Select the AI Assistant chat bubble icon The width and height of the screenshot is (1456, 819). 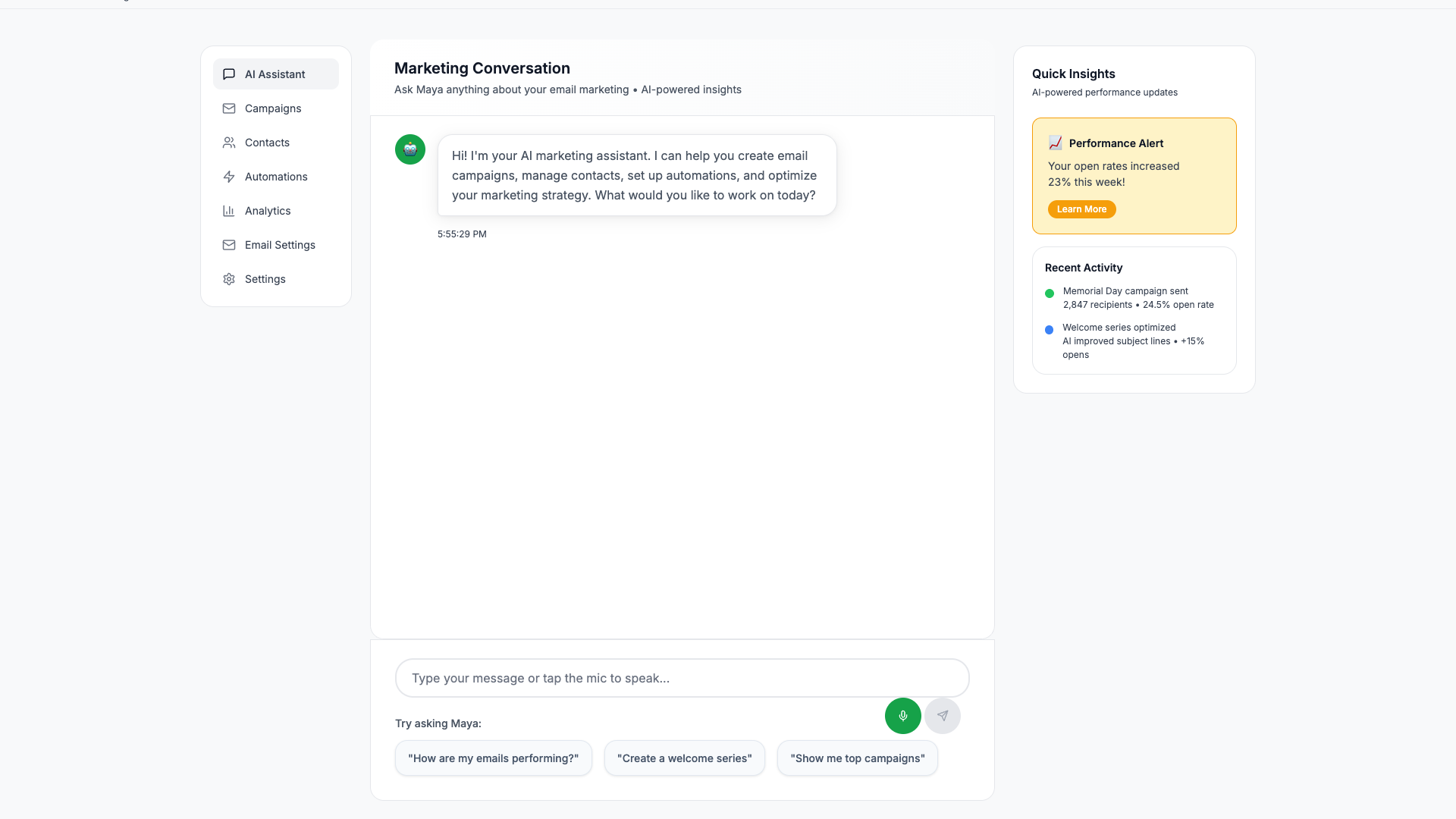point(229,74)
